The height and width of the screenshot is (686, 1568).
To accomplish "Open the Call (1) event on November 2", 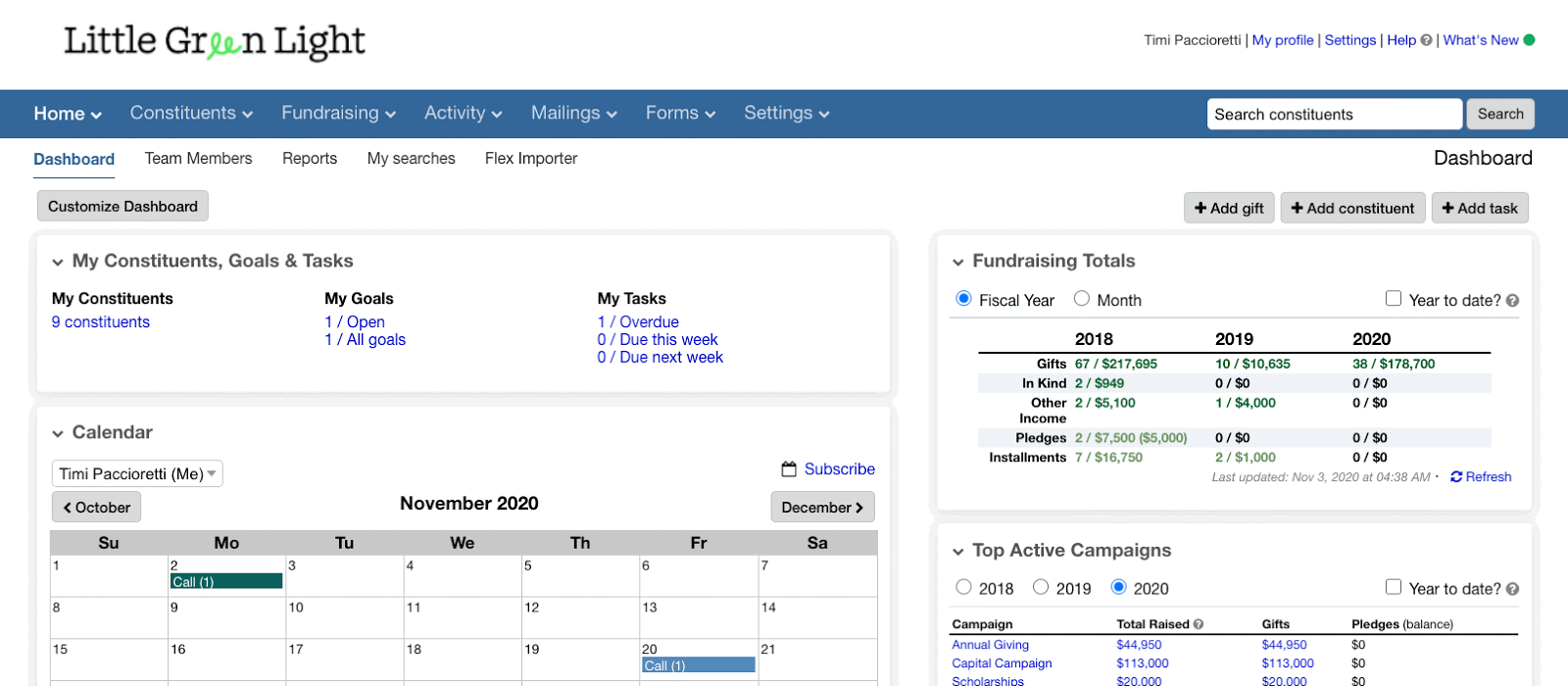I will click(x=226, y=582).
